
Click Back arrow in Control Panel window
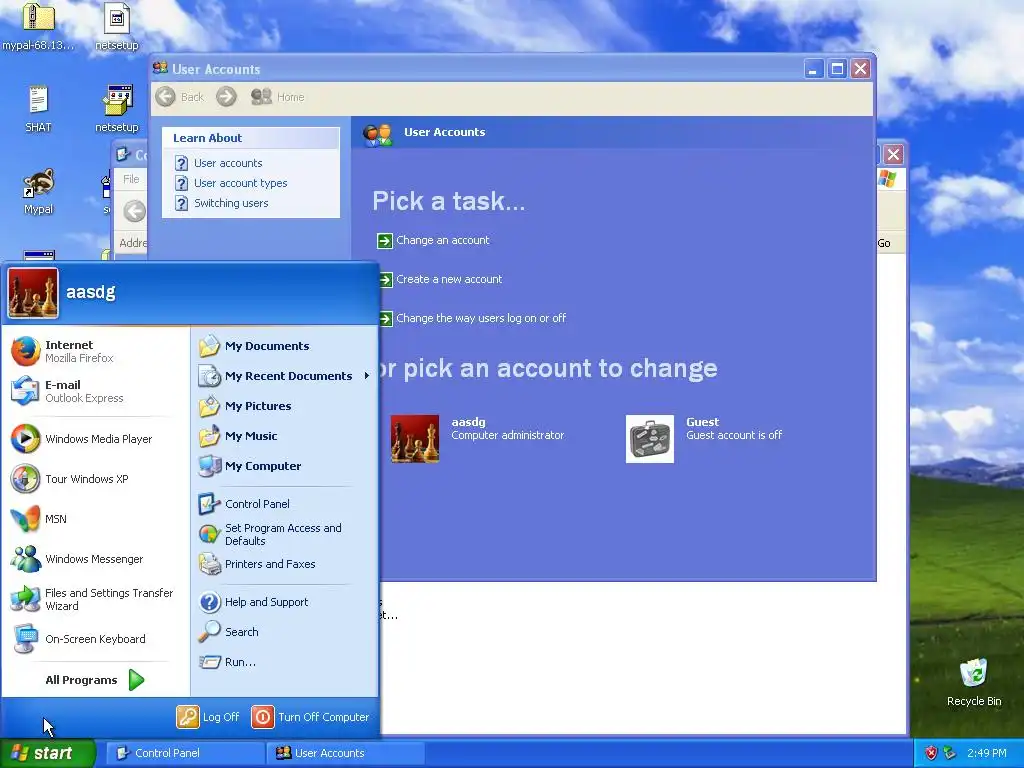pos(135,211)
